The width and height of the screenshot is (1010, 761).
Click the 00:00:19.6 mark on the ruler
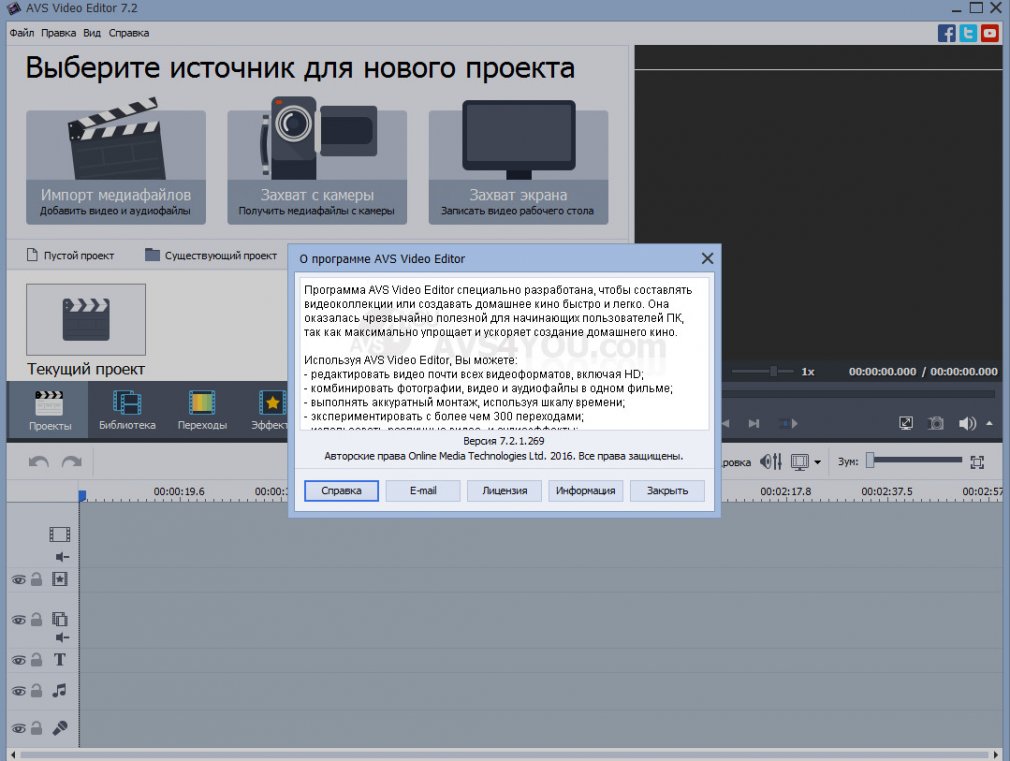179,492
